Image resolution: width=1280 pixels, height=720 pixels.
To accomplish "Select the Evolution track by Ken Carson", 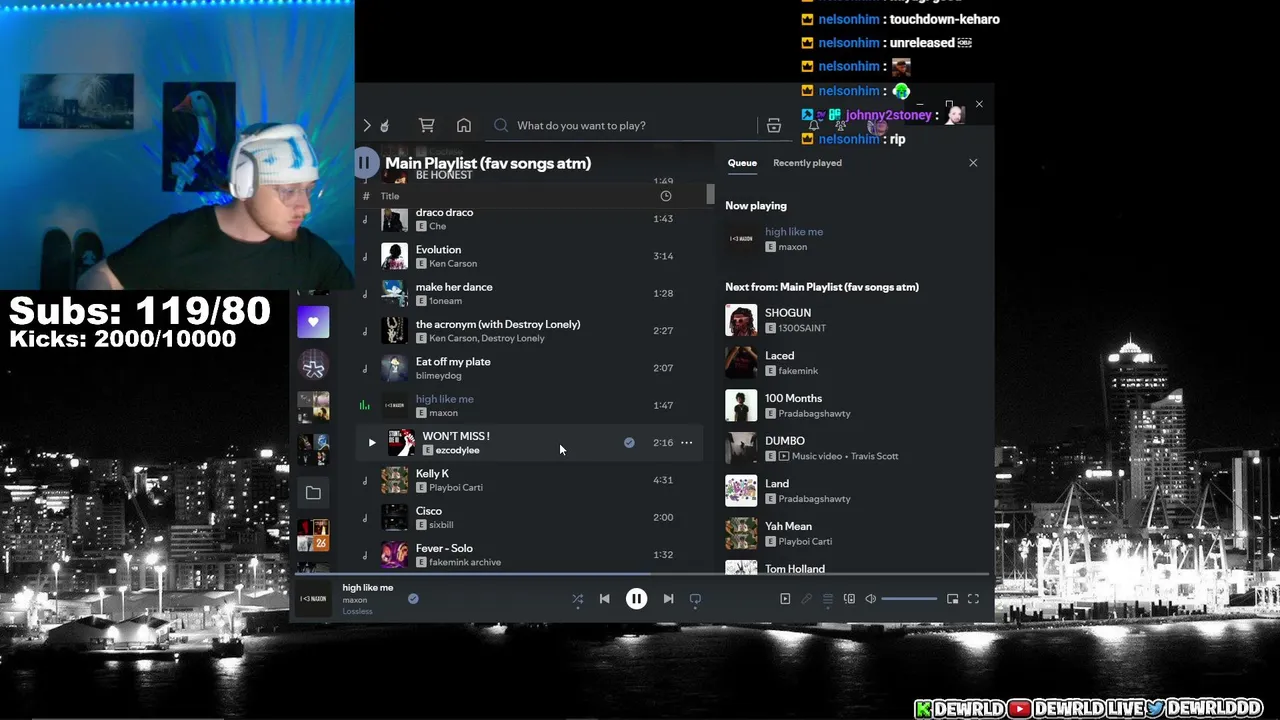I will (530, 256).
